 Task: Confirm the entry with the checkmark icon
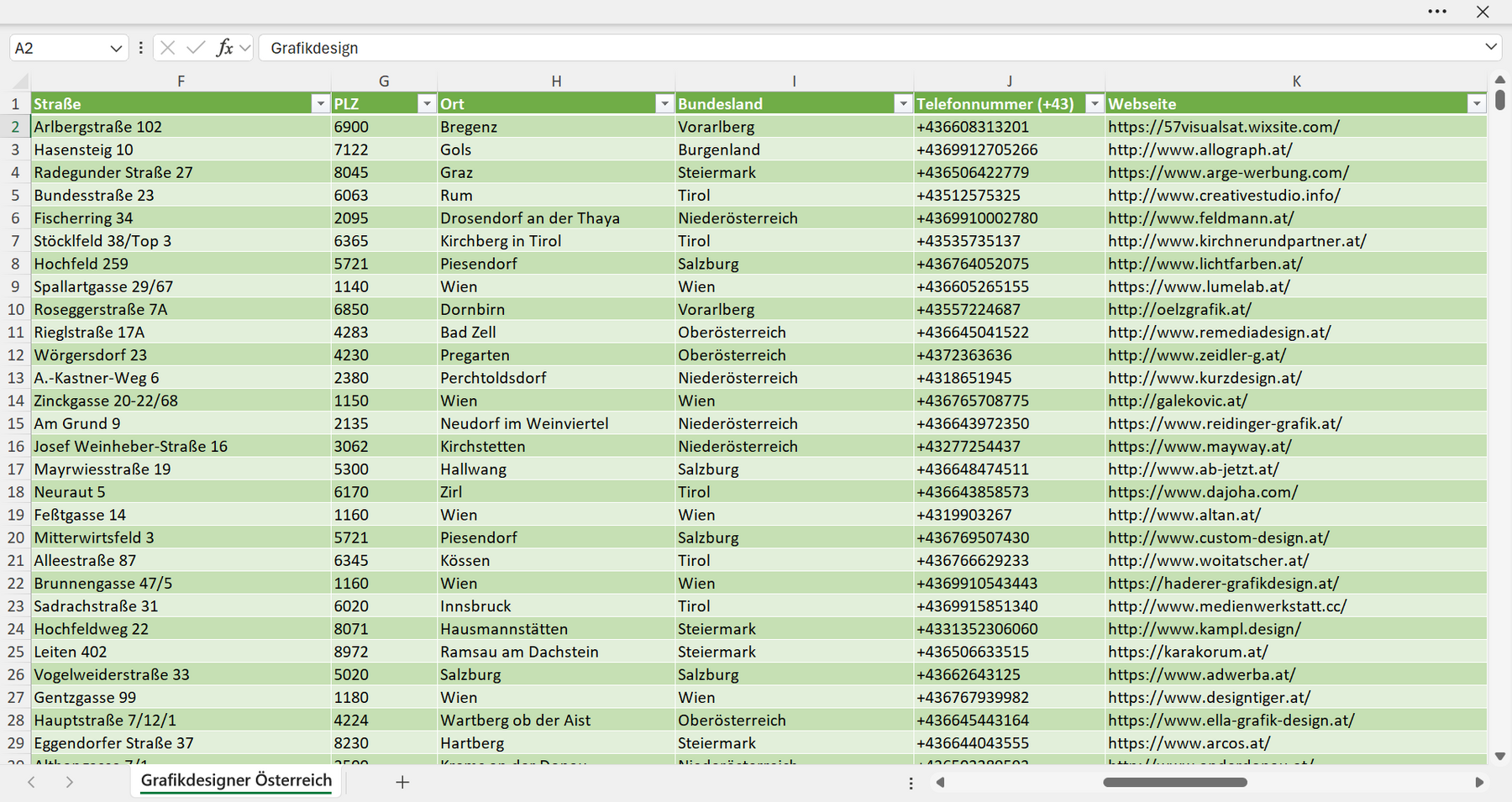196,48
